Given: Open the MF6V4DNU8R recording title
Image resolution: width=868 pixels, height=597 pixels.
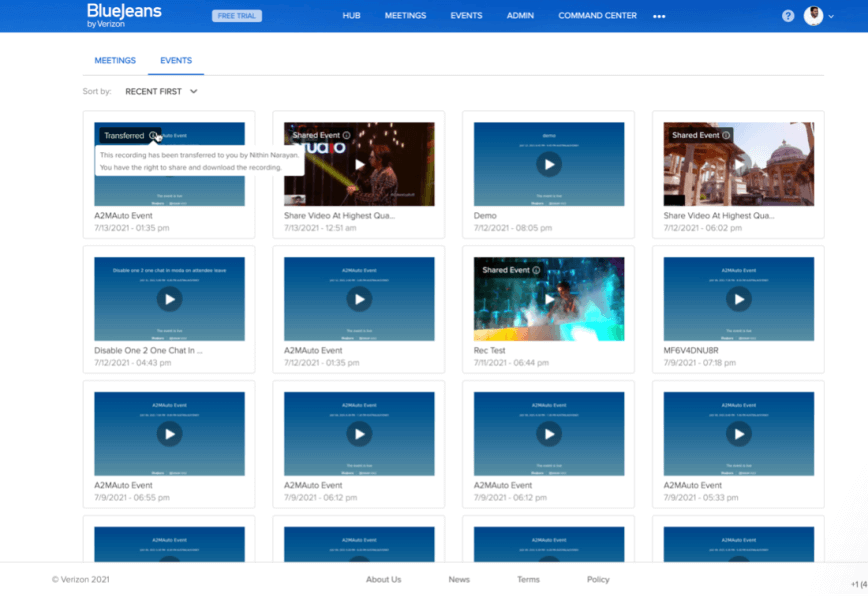Looking at the screenshot, I should pyautogui.click(x=691, y=351).
